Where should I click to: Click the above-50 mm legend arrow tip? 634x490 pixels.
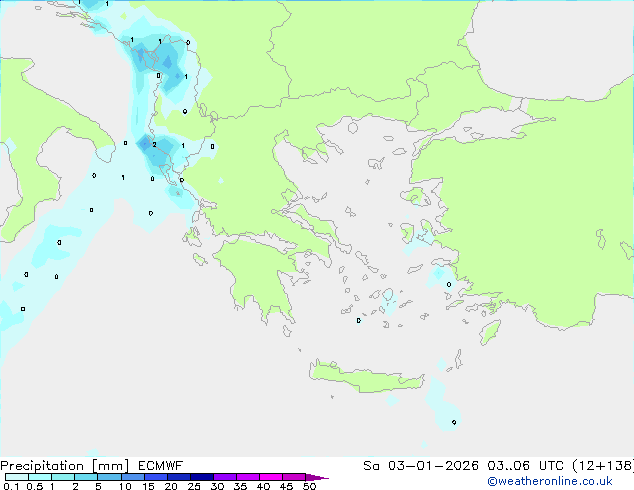pos(317,477)
